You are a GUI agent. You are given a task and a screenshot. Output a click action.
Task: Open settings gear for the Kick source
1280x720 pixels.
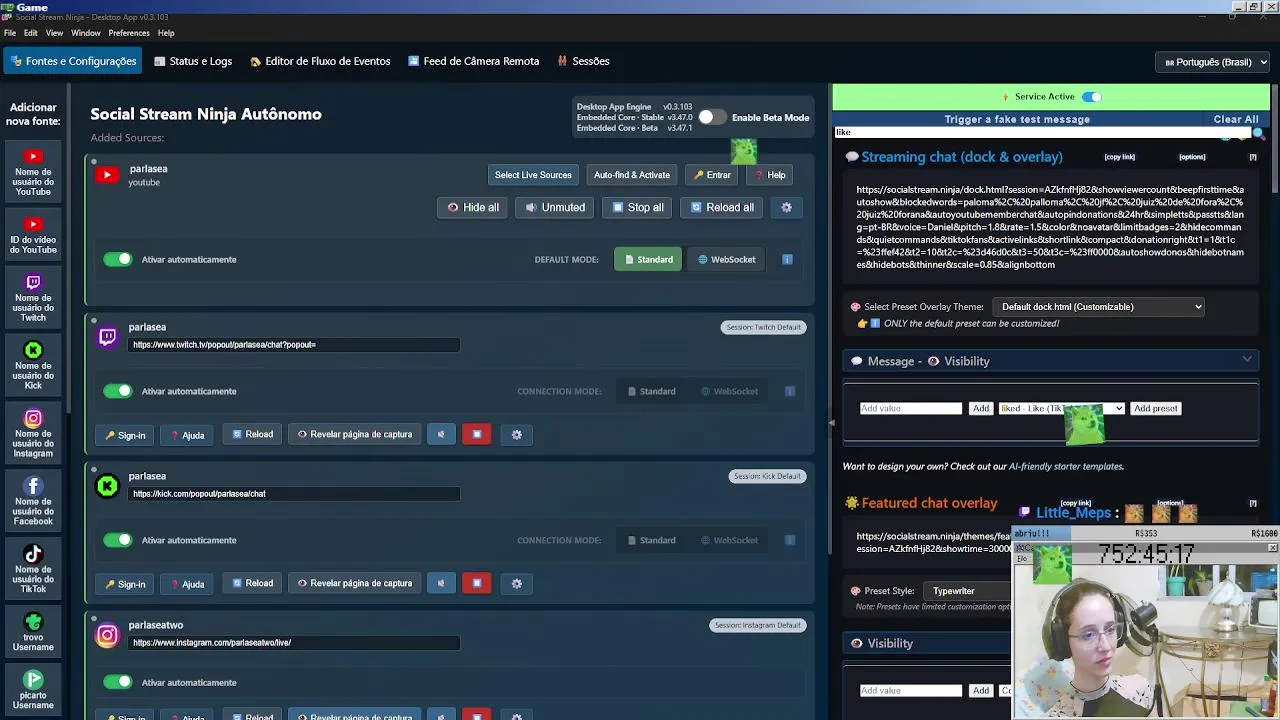[517, 583]
